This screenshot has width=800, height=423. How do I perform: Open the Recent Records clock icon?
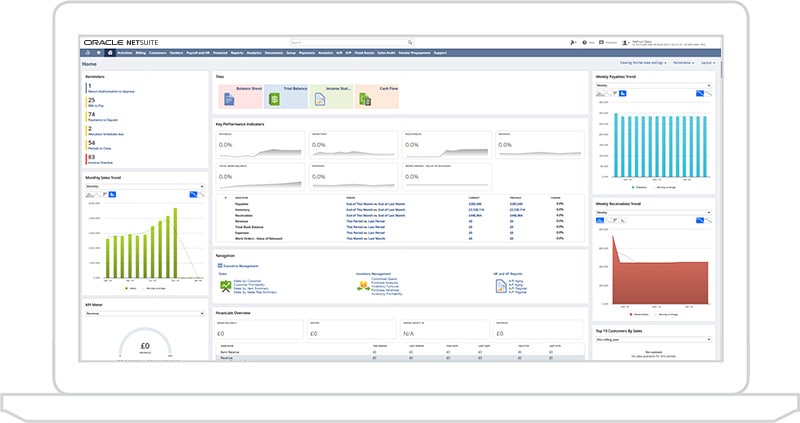87,53
